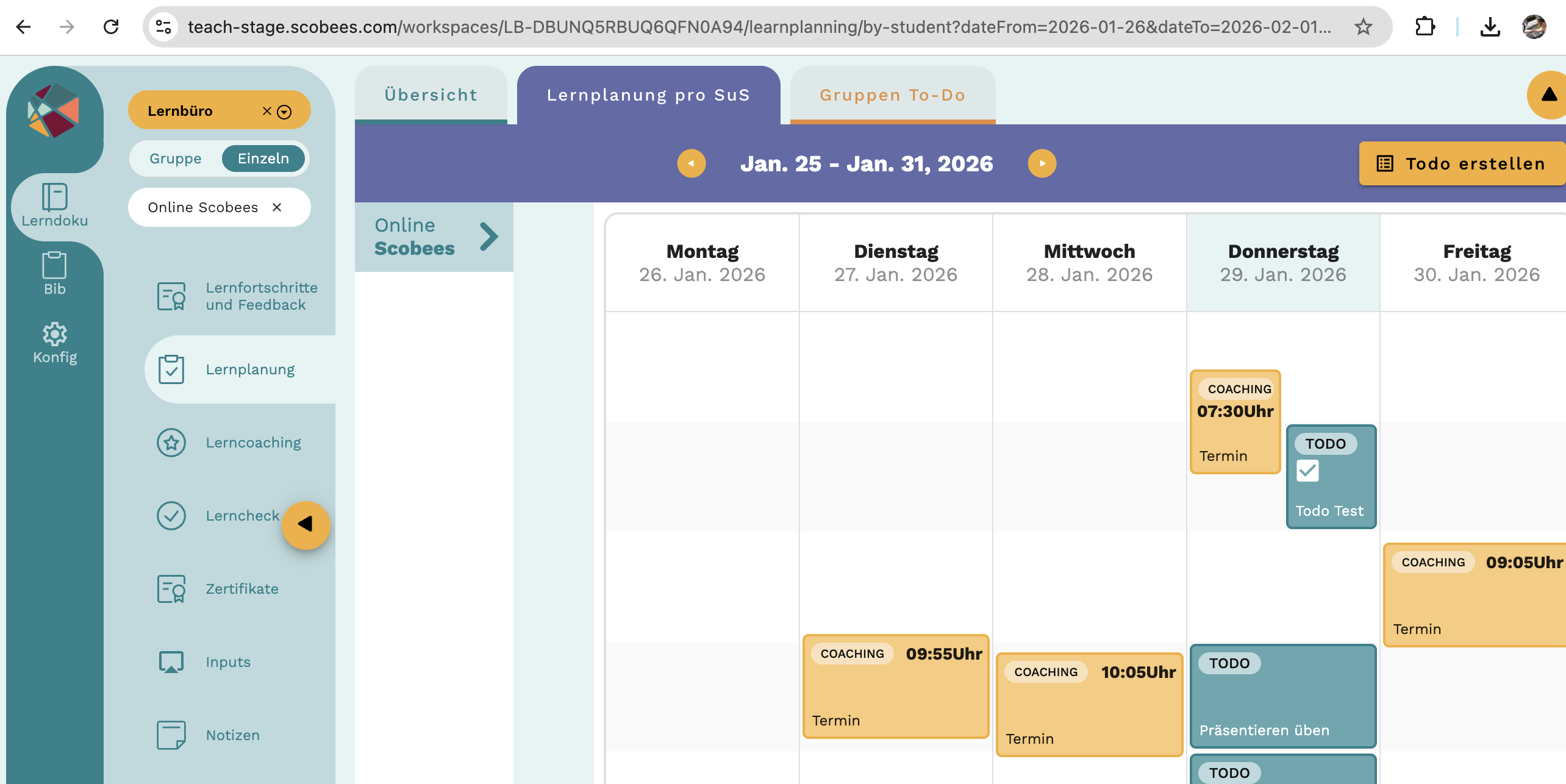Switch to the Übersicht tab
Screen dimensions: 1566x784
tap(431, 95)
